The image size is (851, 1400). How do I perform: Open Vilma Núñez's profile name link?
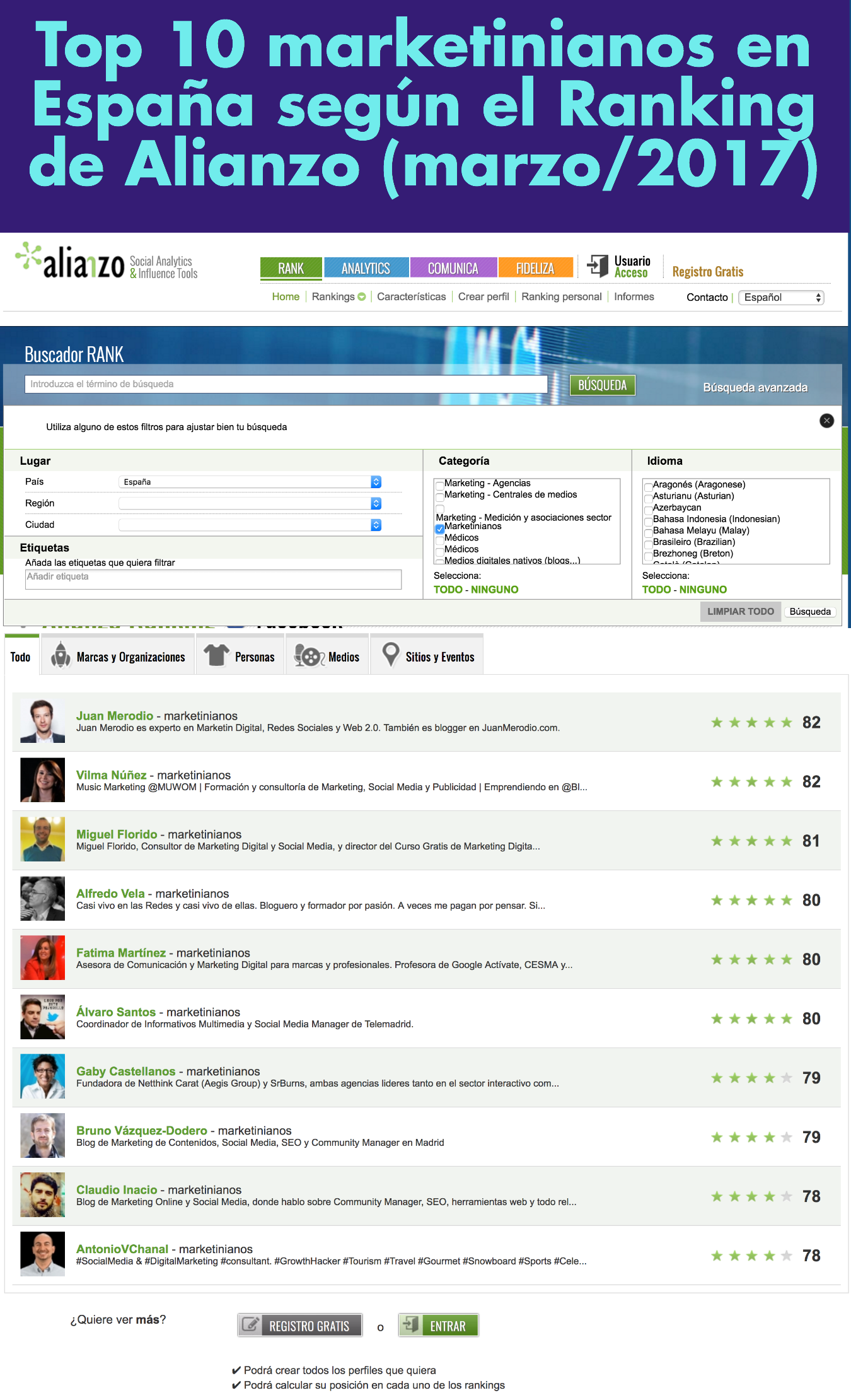(x=112, y=775)
